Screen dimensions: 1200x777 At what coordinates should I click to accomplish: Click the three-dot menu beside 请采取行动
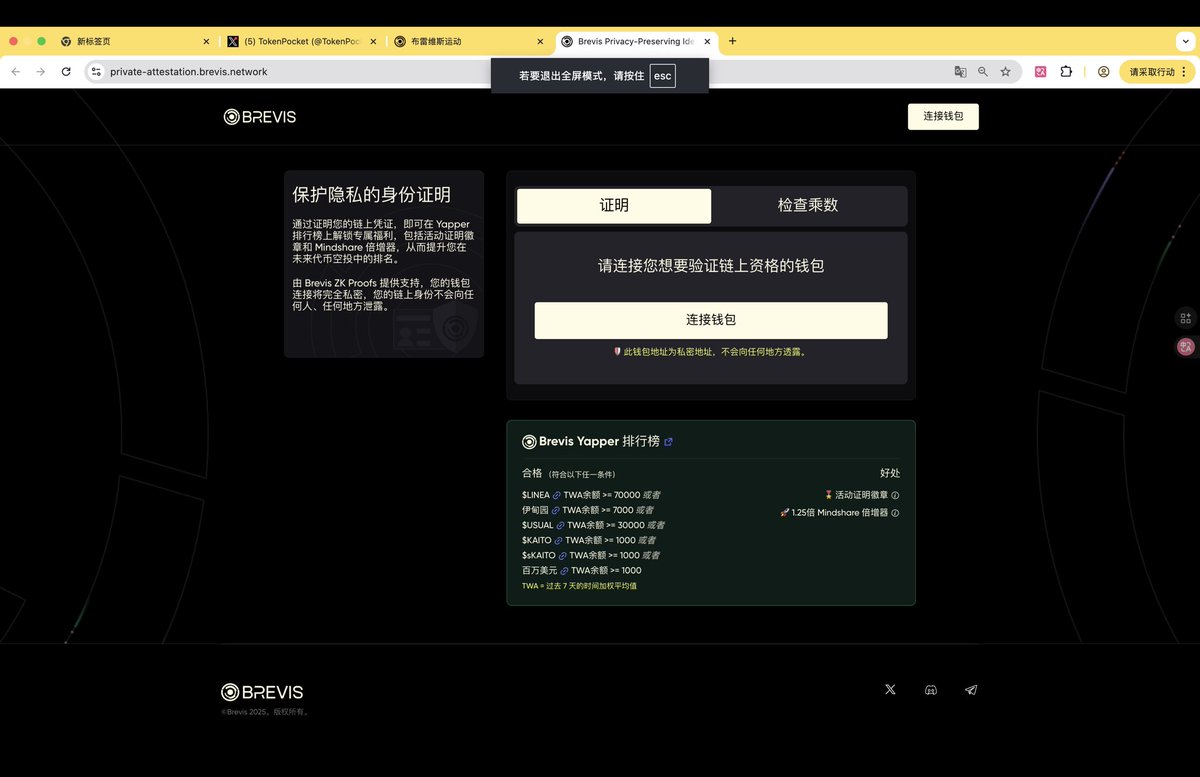coord(1183,71)
